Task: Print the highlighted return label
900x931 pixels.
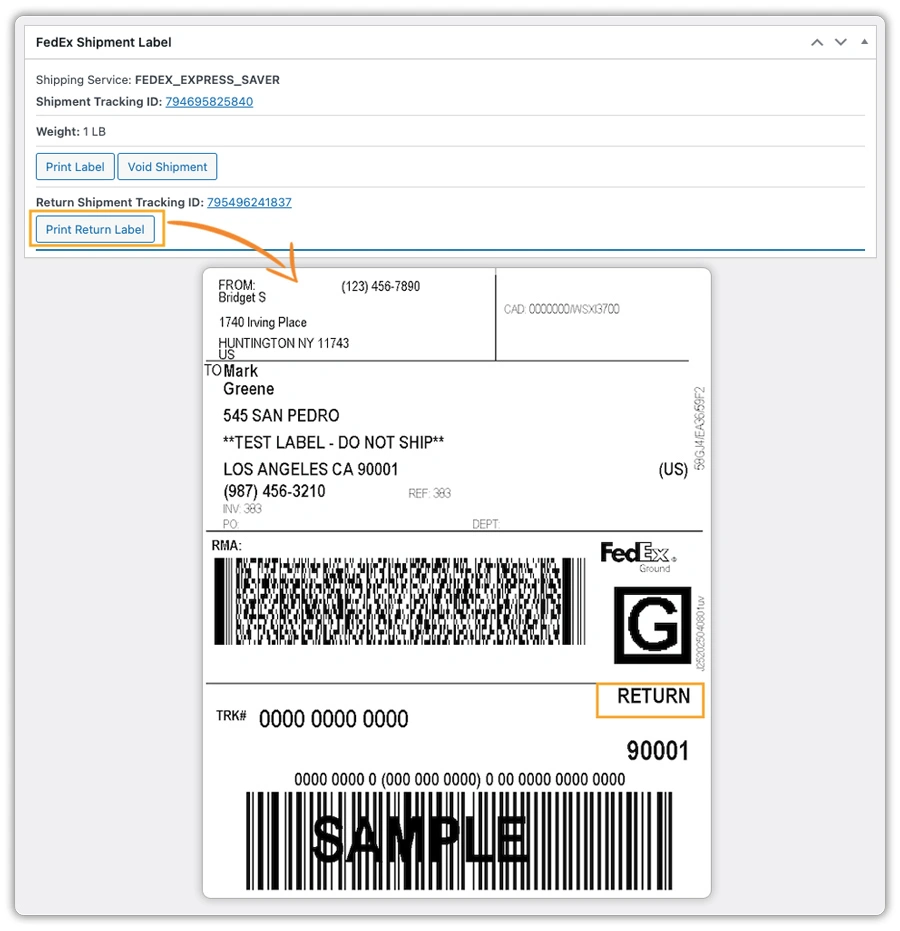Action: 96,229
